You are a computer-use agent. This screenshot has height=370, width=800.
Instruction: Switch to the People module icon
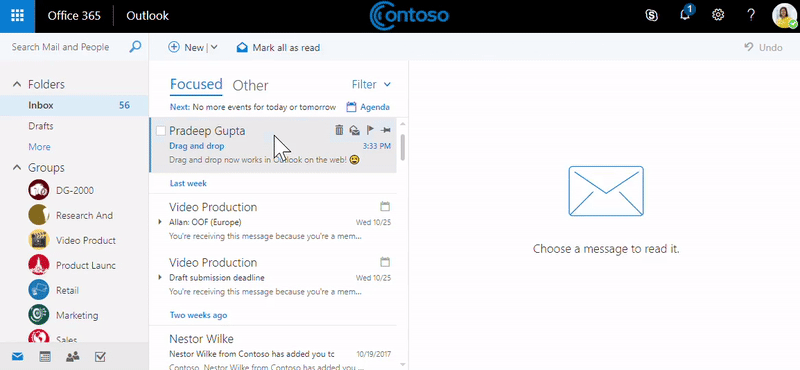(72, 356)
